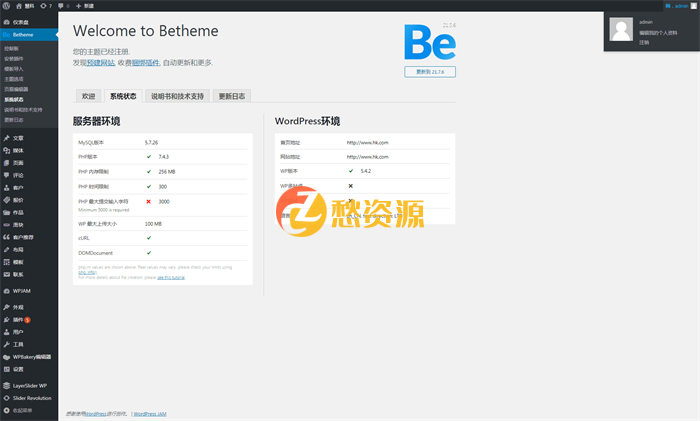Open 工具 tools in sidebar
This screenshot has height=421, width=700.
[x=29, y=344]
